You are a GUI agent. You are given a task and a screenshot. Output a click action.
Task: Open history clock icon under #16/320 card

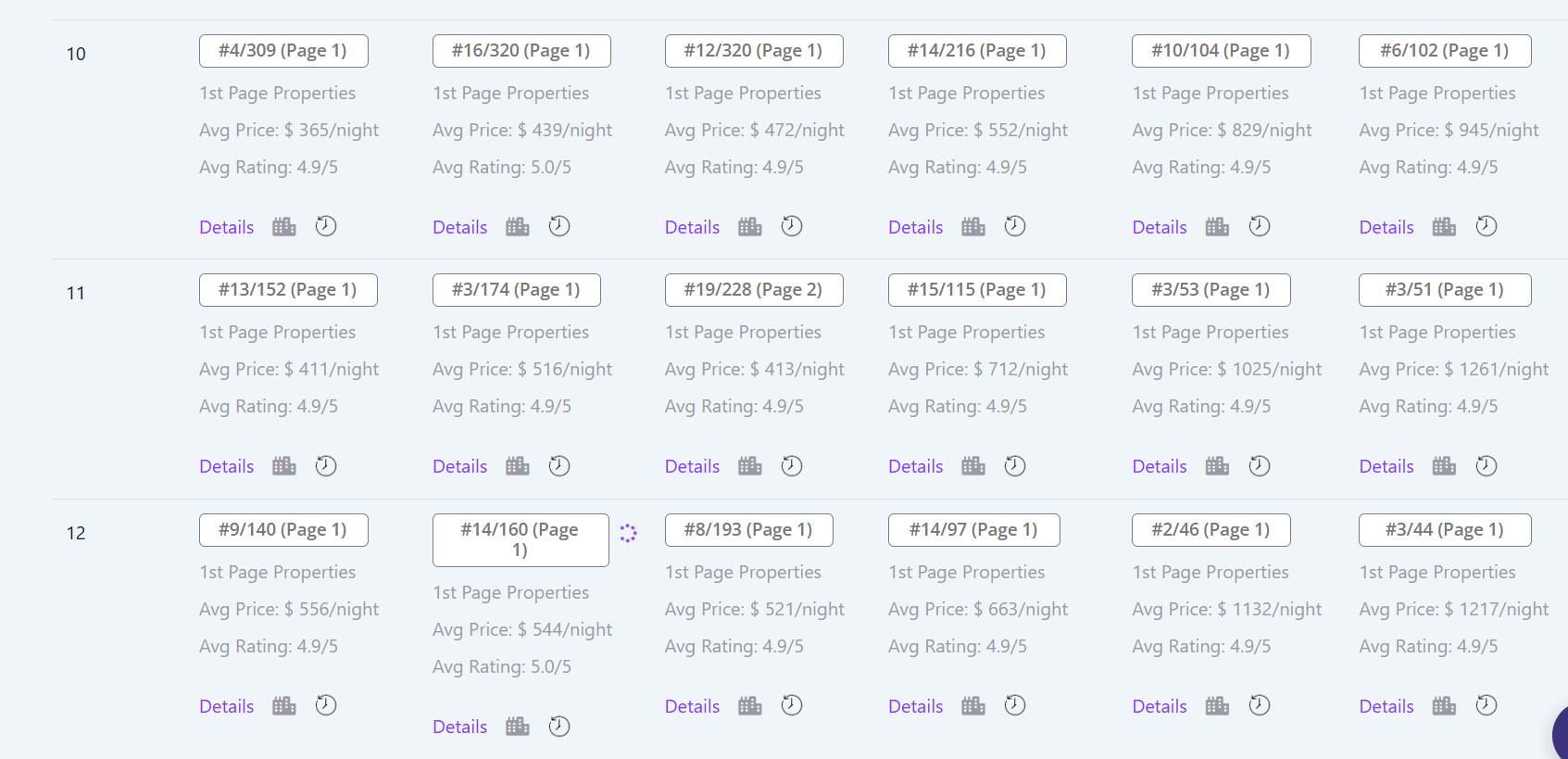559,226
